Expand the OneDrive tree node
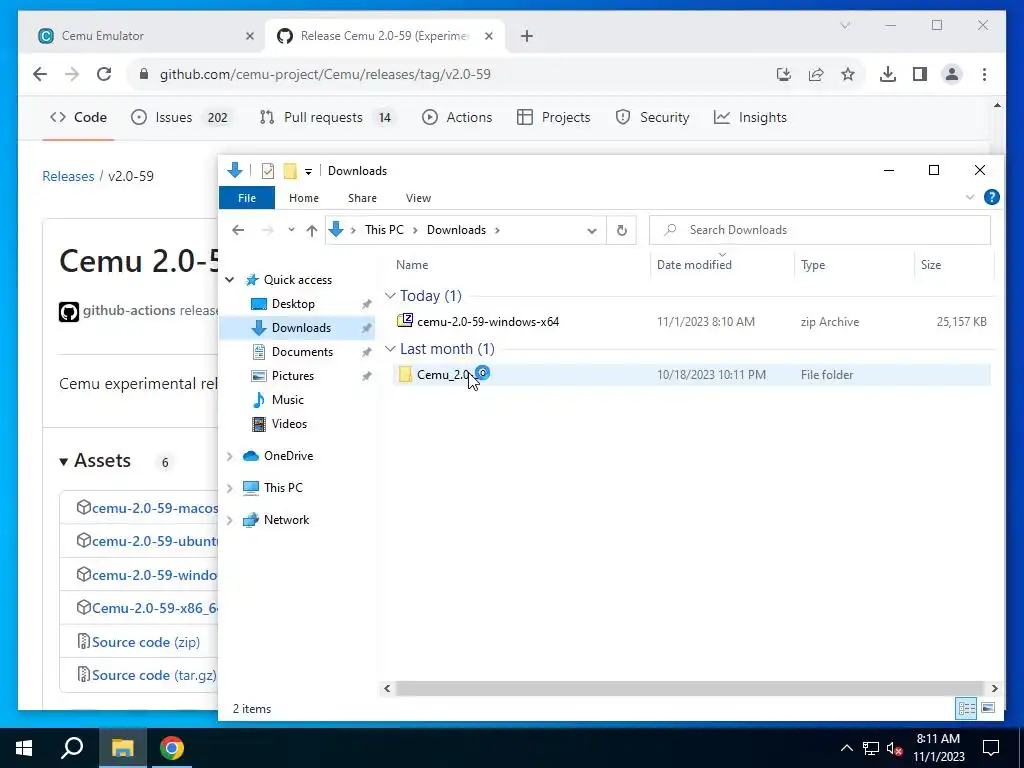1024x768 pixels. [x=230, y=456]
